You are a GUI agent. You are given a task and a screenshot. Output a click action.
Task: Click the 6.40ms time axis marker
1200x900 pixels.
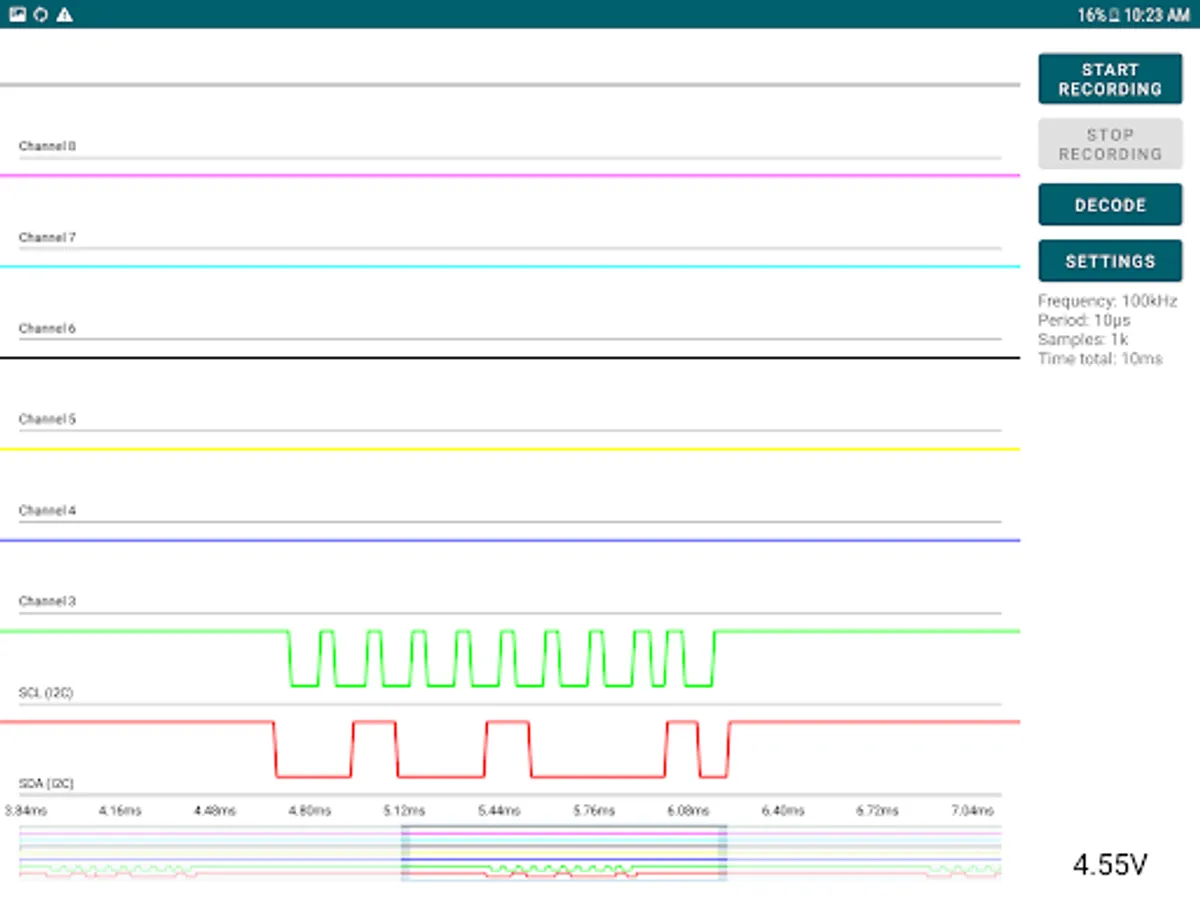pyautogui.click(x=781, y=811)
